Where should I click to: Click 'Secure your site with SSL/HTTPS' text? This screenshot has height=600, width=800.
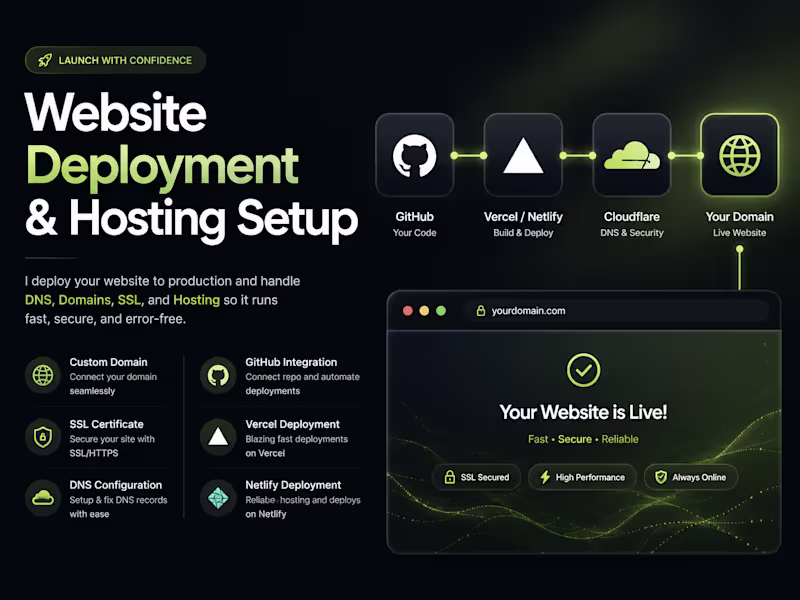pos(112,446)
